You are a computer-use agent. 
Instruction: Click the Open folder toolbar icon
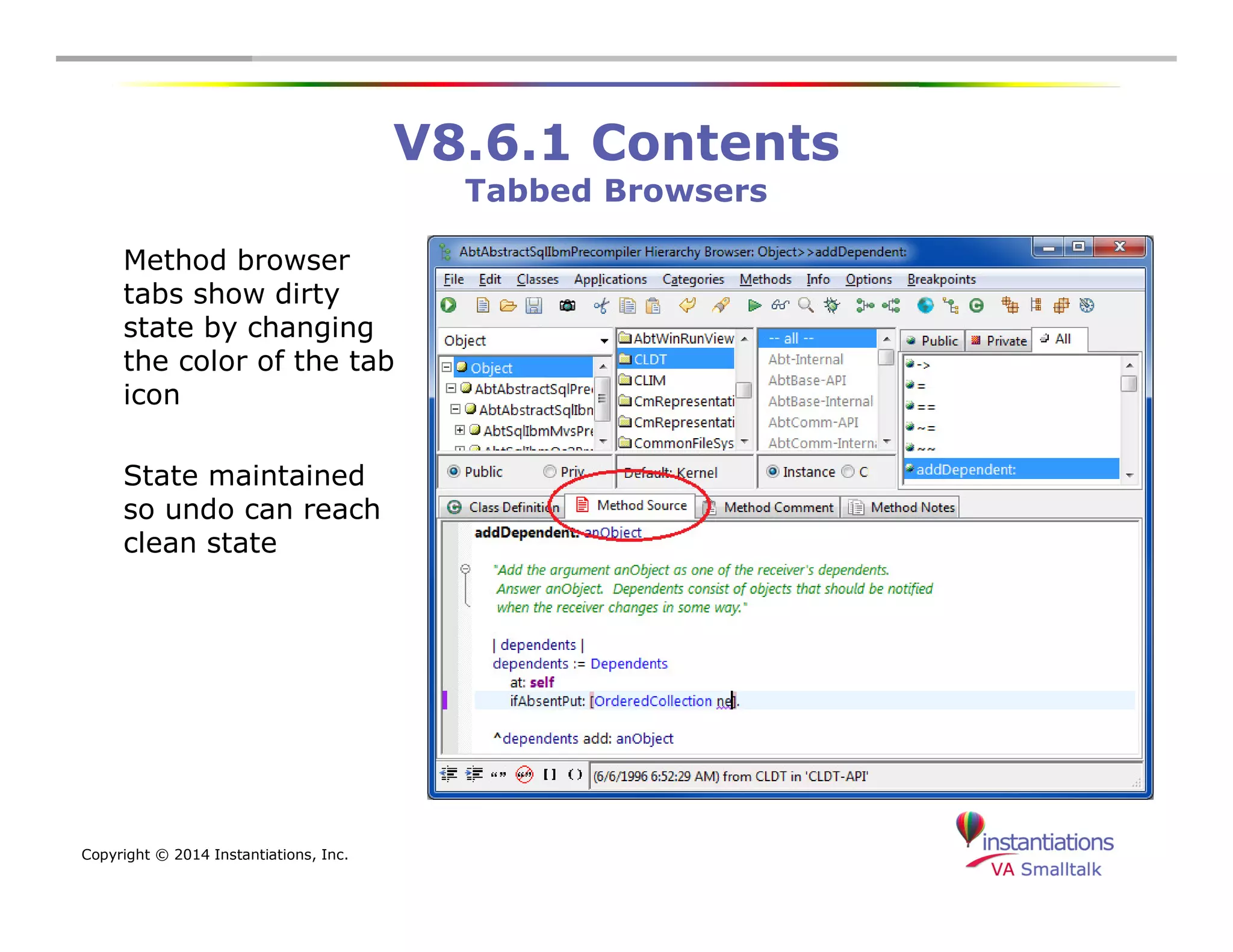[508, 306]
